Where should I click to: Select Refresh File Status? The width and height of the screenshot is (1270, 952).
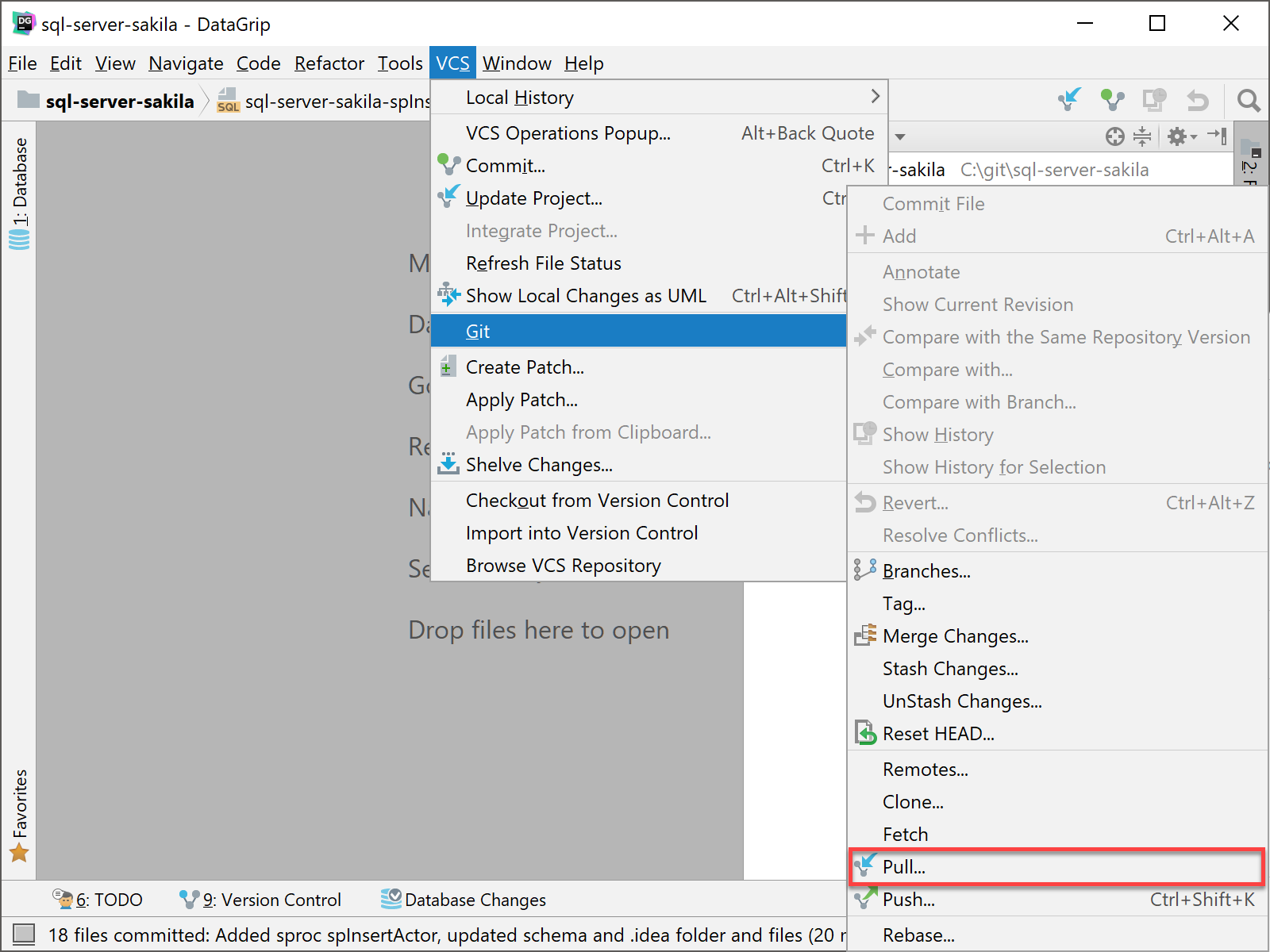pyautogui.click(x=640, y=263)
